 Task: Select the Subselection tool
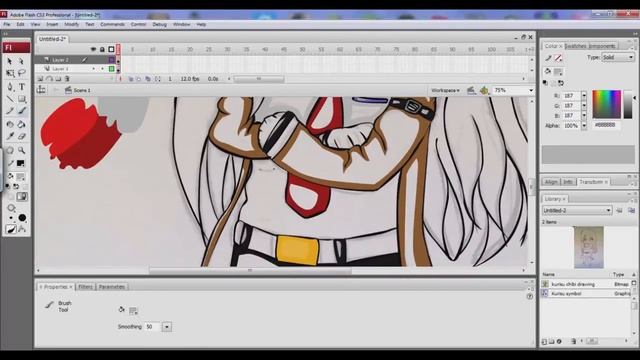(22, 61)
